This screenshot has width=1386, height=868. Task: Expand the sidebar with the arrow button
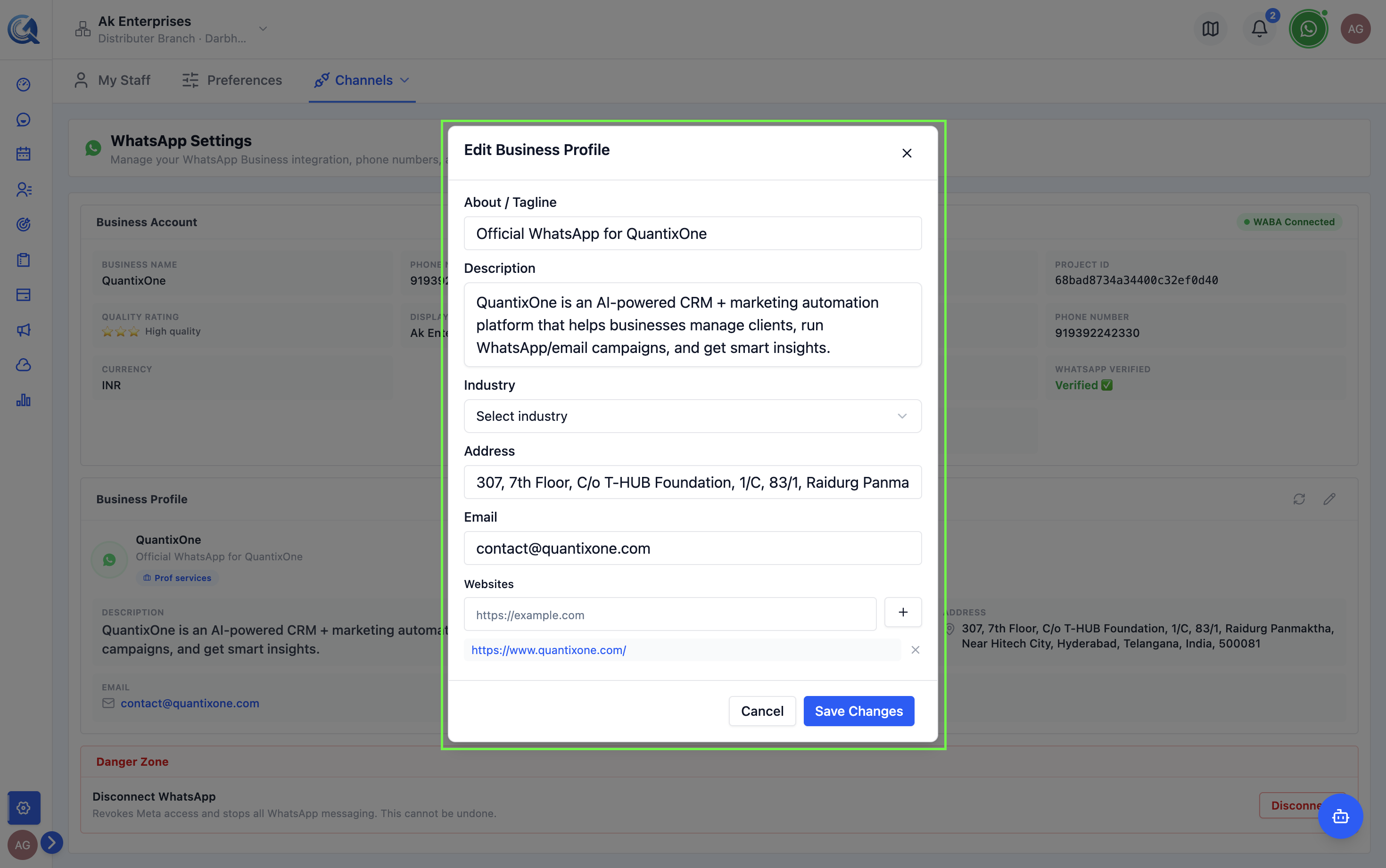pyautogui.click(x=52, y=843)
